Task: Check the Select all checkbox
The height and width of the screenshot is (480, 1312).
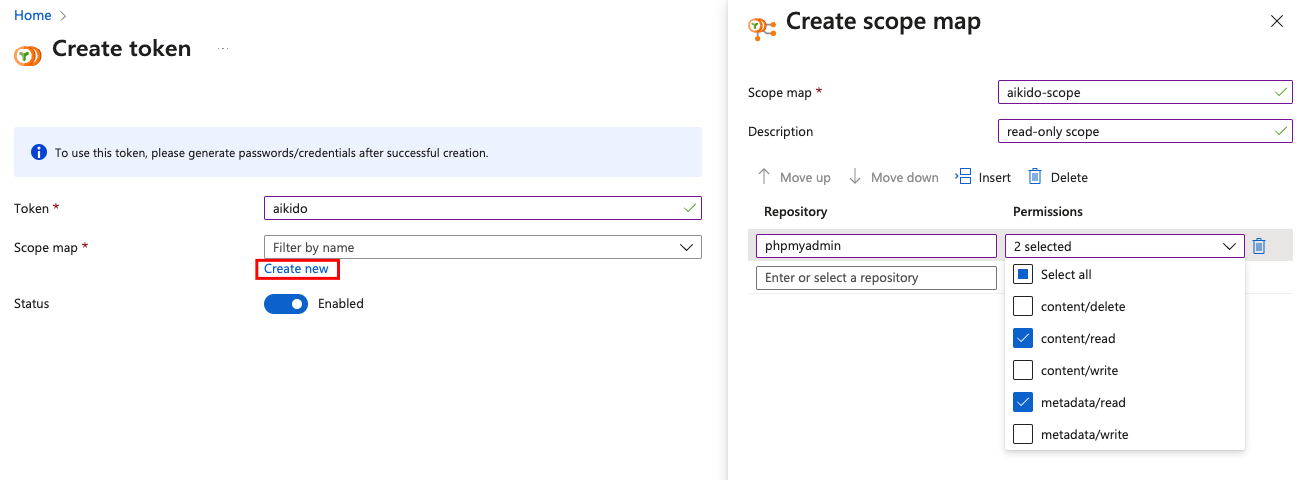Action: coord(1022,274)
